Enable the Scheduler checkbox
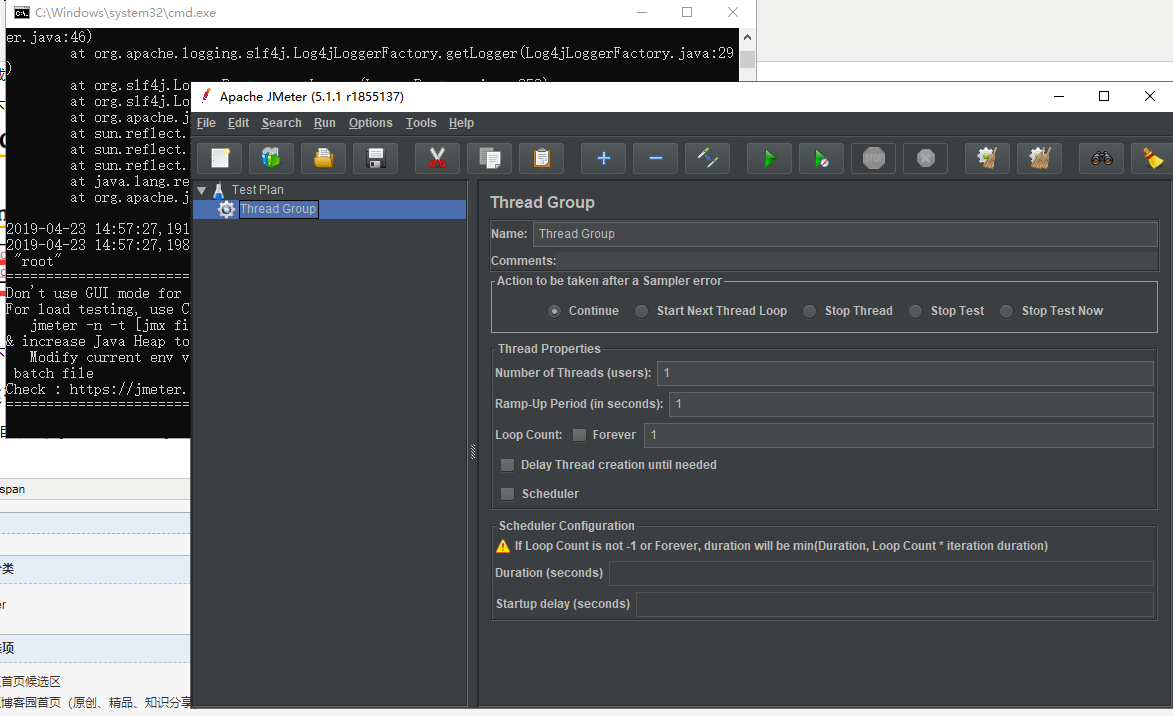Image resolution: width=1173 pixels, height=716 pixels. pos(507,494)
